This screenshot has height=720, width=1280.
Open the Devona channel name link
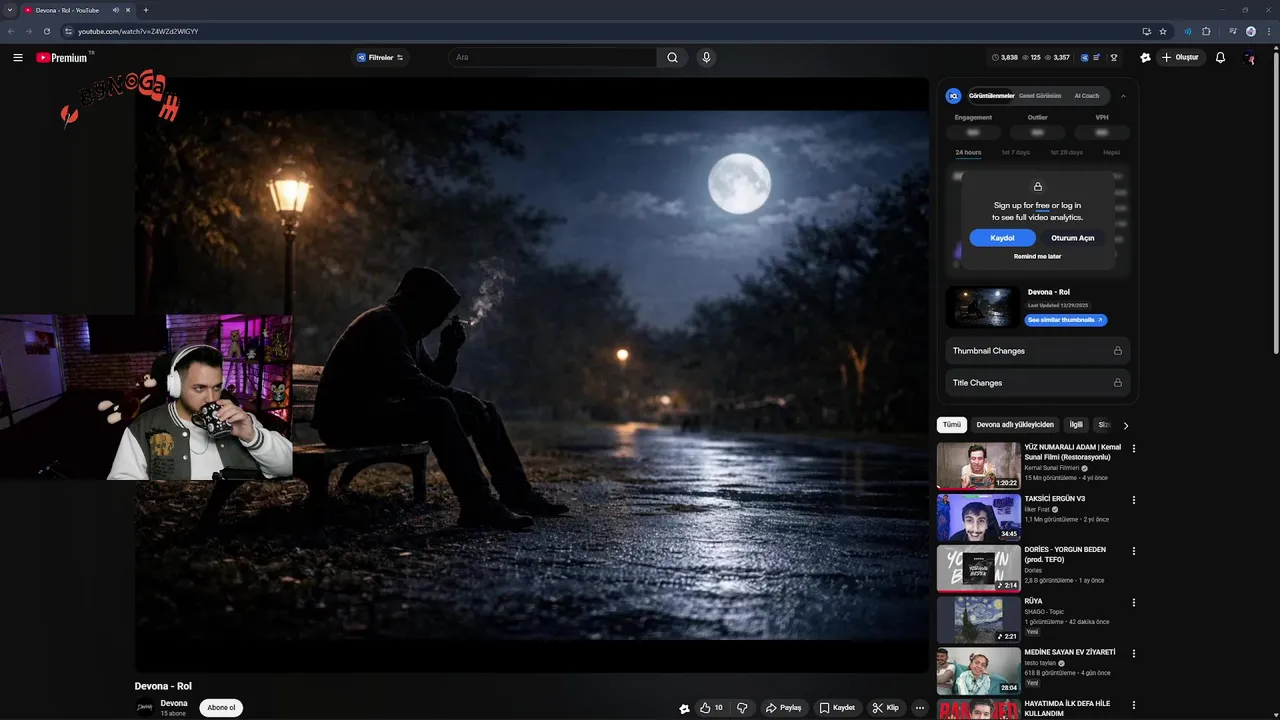click(x=174, y=703)
